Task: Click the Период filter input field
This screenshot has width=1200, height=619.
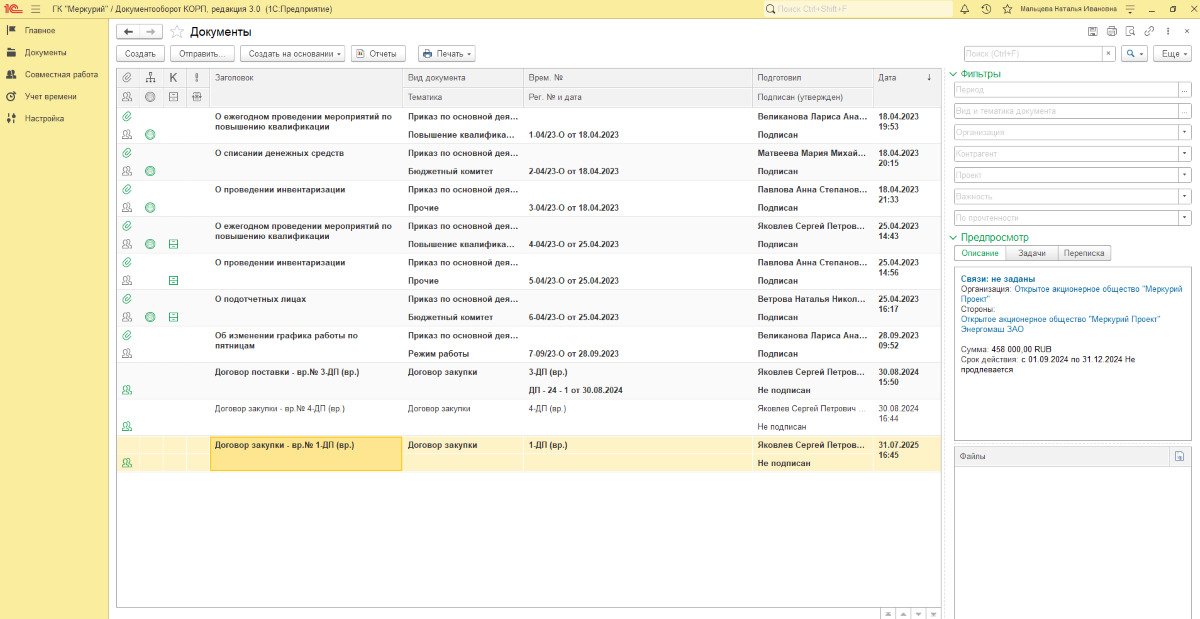Action: pyautogui.click(x=1066, y=90)
